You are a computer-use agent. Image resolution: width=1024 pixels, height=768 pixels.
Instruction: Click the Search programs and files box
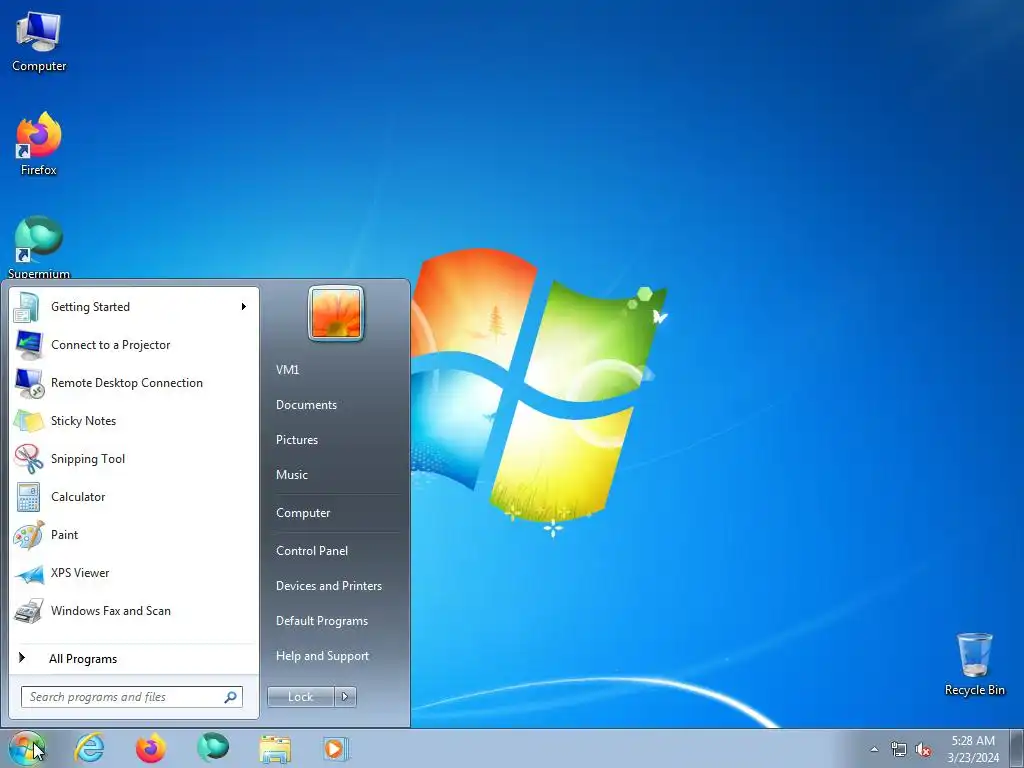(131, 697)
